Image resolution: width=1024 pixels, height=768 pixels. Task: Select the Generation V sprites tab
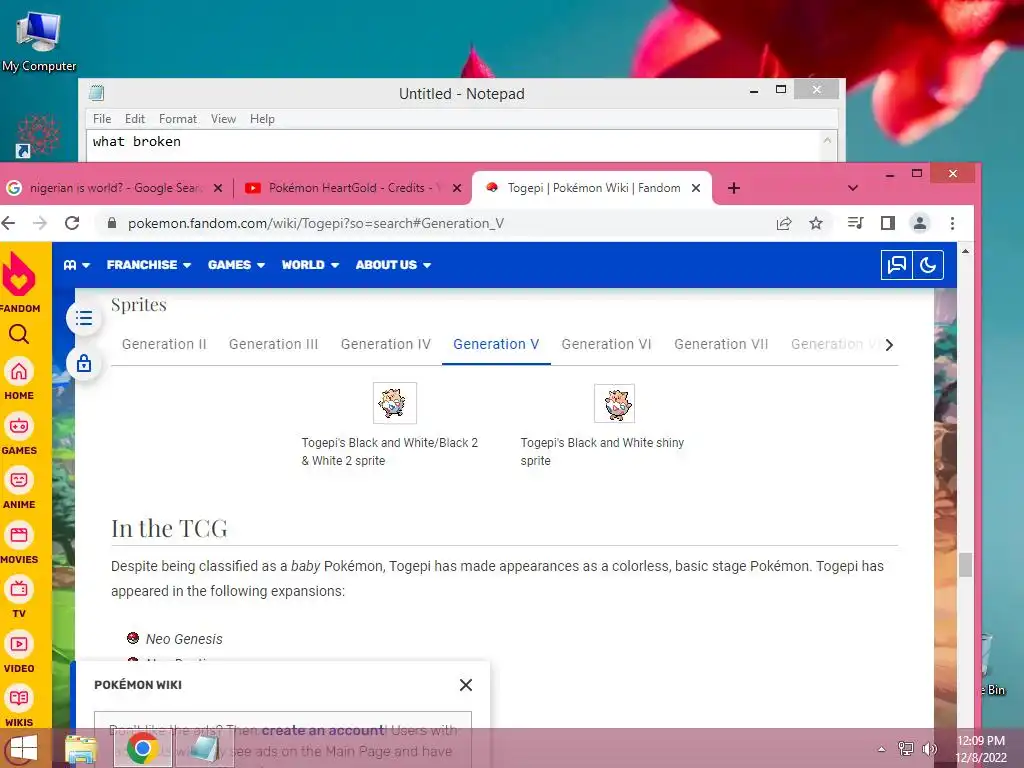pos(496,344)
